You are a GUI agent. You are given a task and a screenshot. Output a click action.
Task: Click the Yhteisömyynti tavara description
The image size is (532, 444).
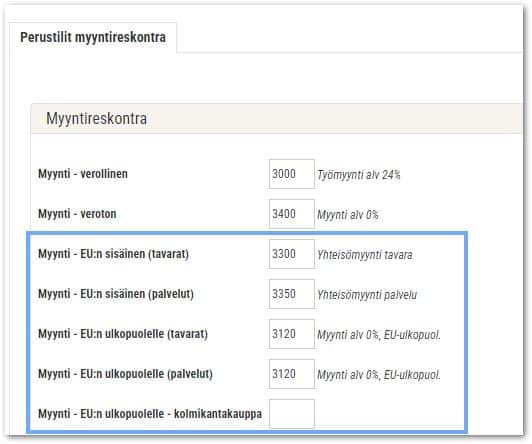365,255
